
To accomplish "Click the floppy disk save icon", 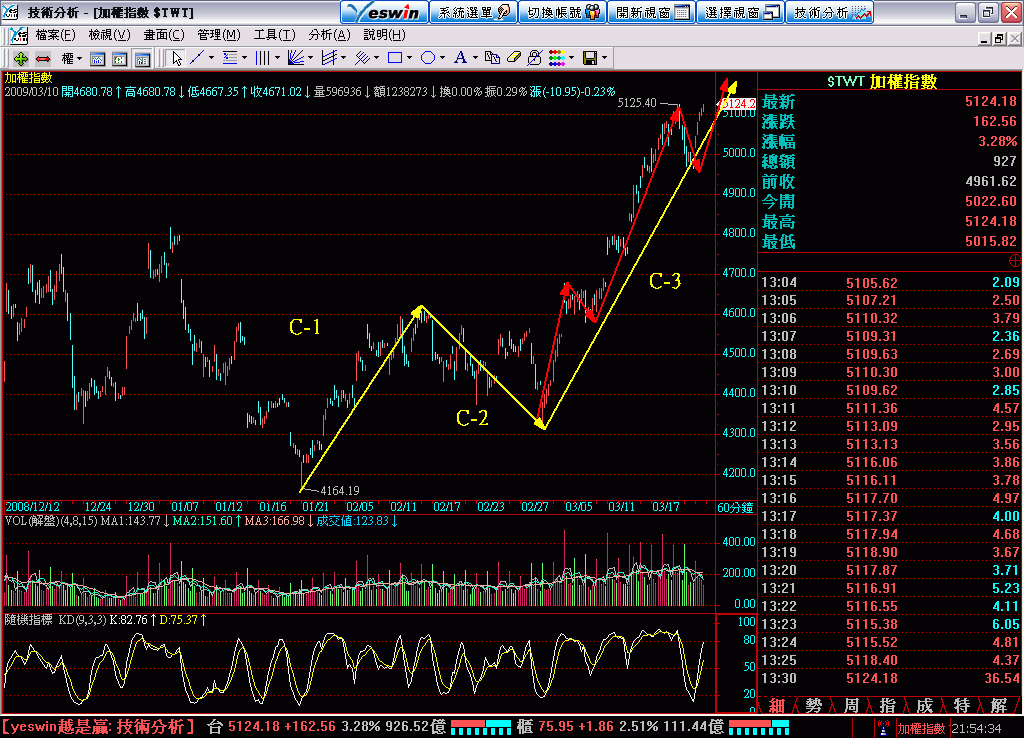I will tap(590, 59).
